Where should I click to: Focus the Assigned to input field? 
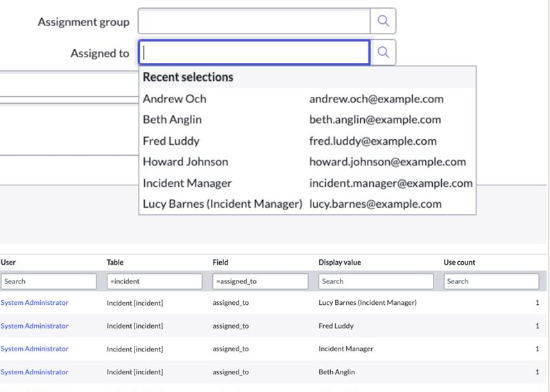click(x=254, y=53)
